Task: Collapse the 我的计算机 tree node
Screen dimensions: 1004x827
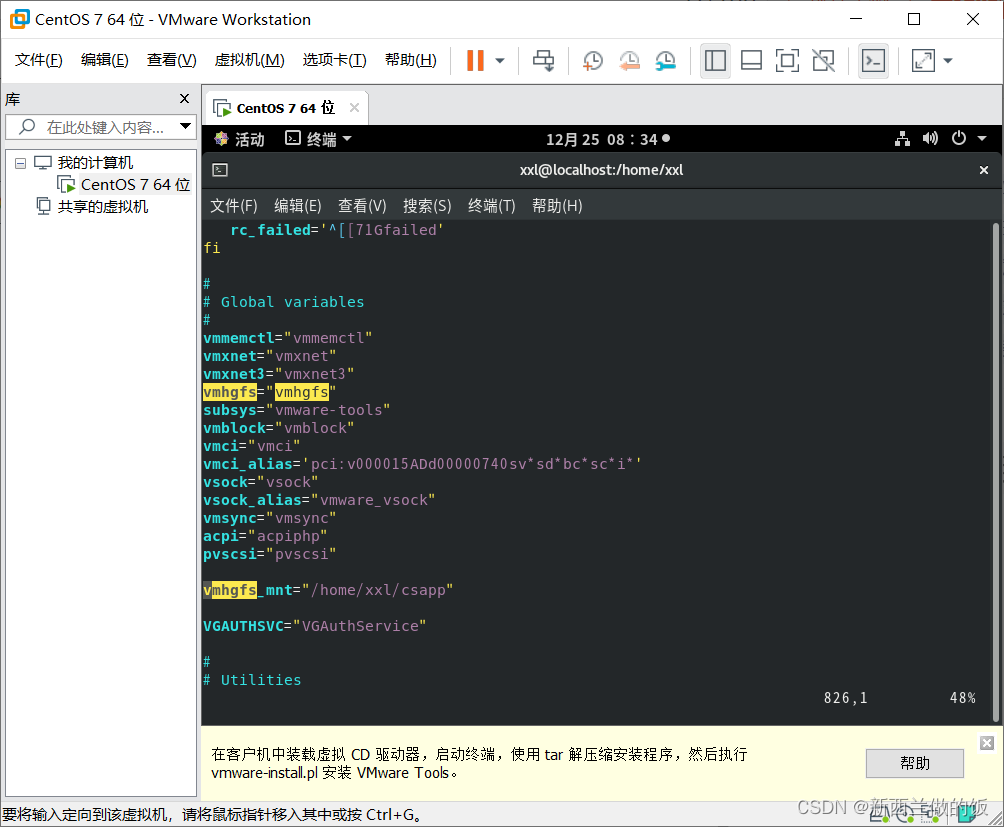Action: pyautogui.click(x=20, y=163)
